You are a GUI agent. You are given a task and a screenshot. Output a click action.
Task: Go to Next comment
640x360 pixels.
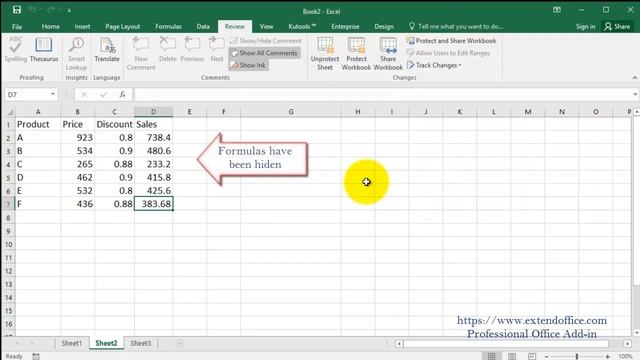(217, 49)
